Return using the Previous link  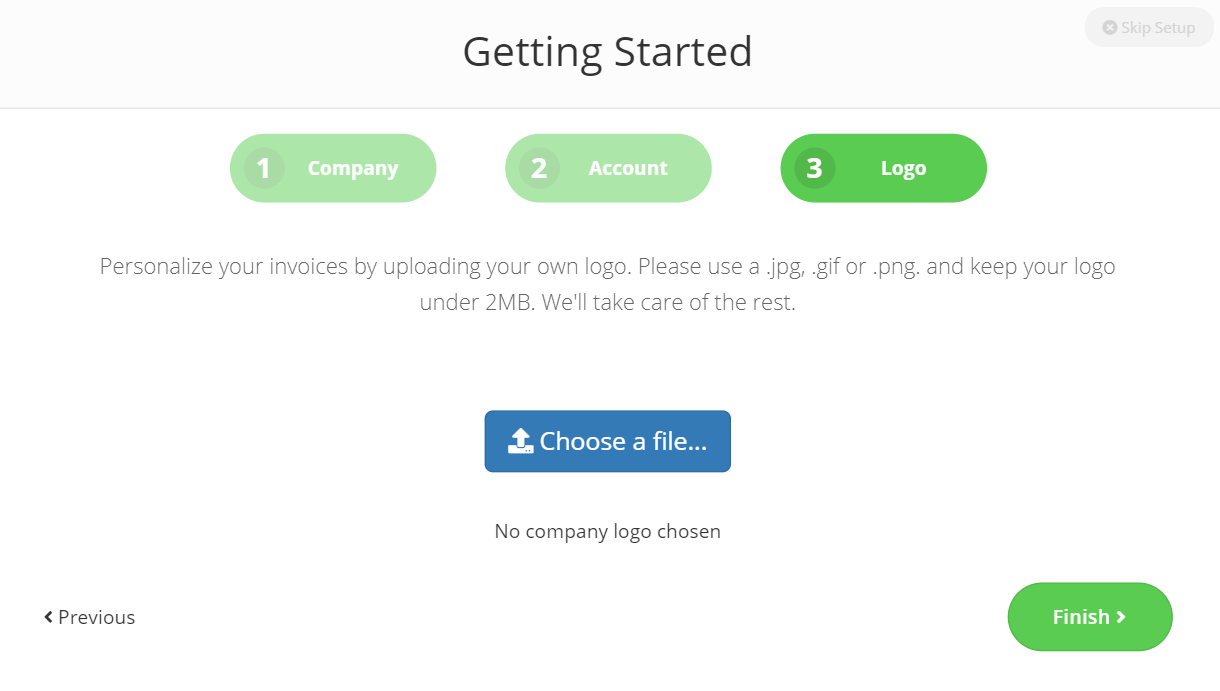click(89, 617)
